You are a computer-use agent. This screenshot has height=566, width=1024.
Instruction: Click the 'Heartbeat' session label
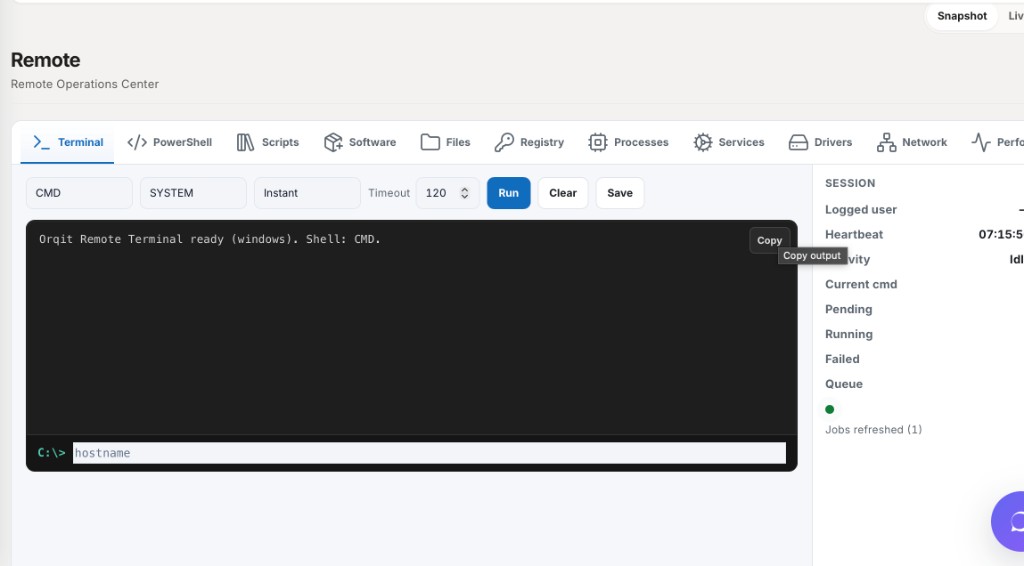[x=854, y=234]
